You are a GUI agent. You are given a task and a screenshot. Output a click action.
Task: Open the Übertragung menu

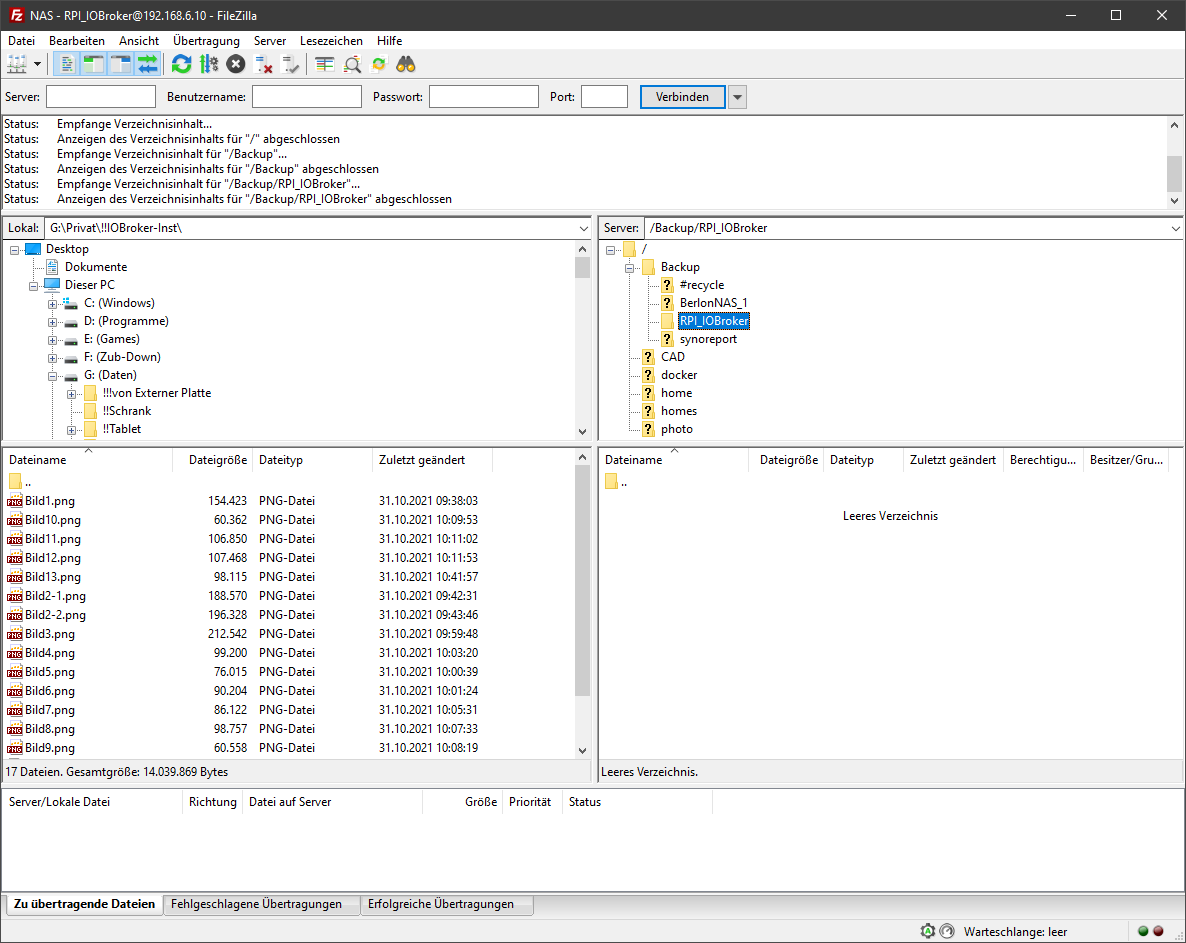[x=206, y=41]
